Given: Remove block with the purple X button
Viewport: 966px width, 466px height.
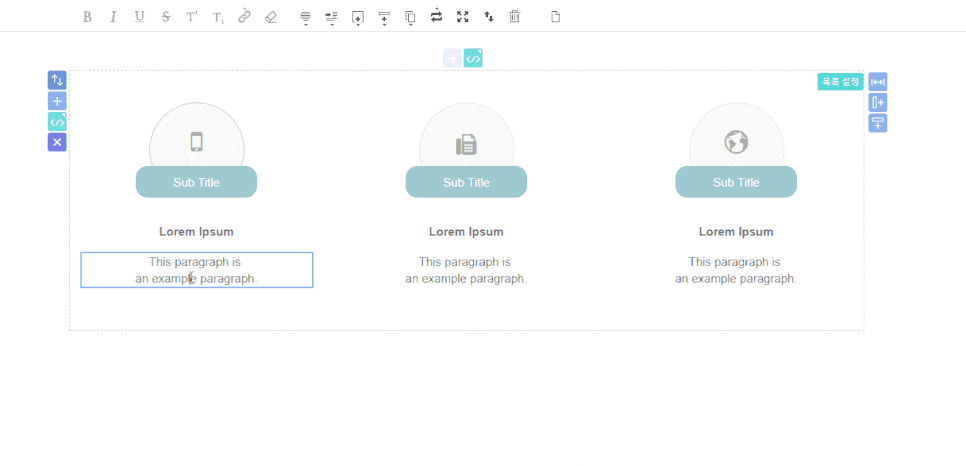Looking at the screenshot, I should tap(57, 142).
